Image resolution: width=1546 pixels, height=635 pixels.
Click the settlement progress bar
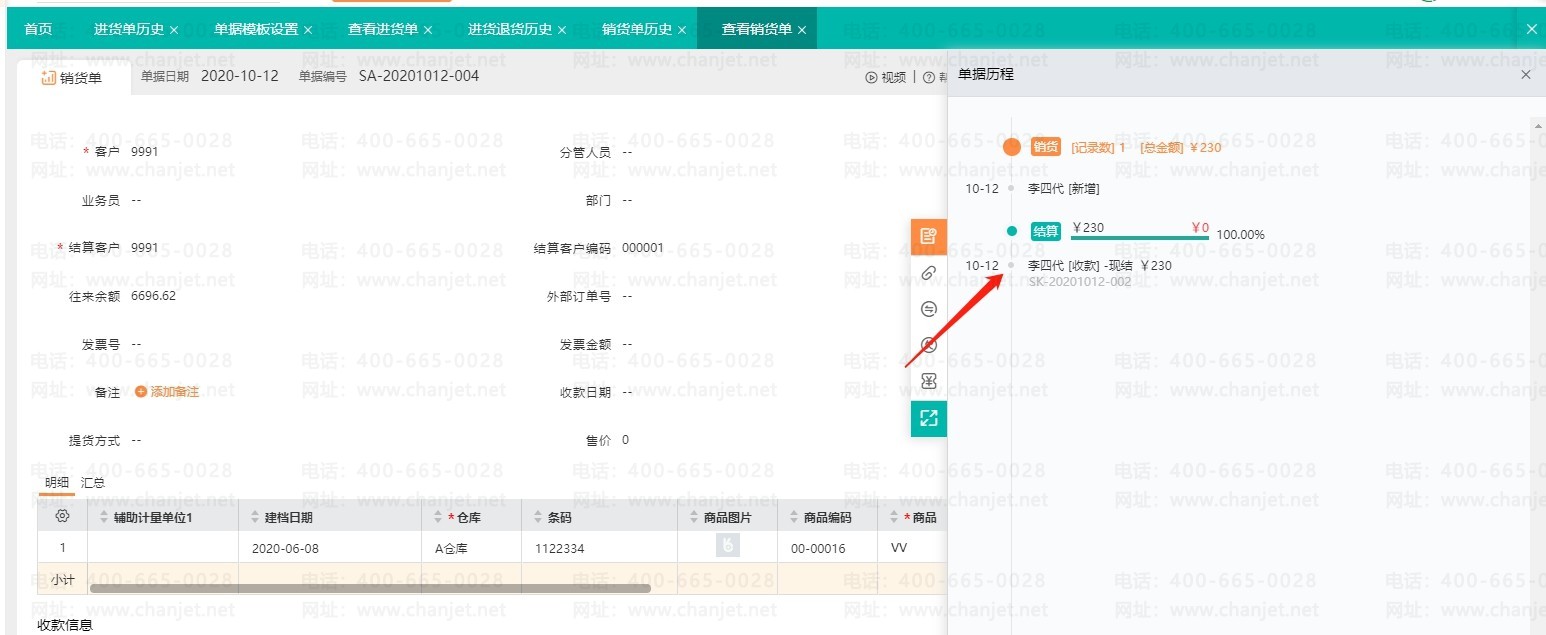point(1140,238)
